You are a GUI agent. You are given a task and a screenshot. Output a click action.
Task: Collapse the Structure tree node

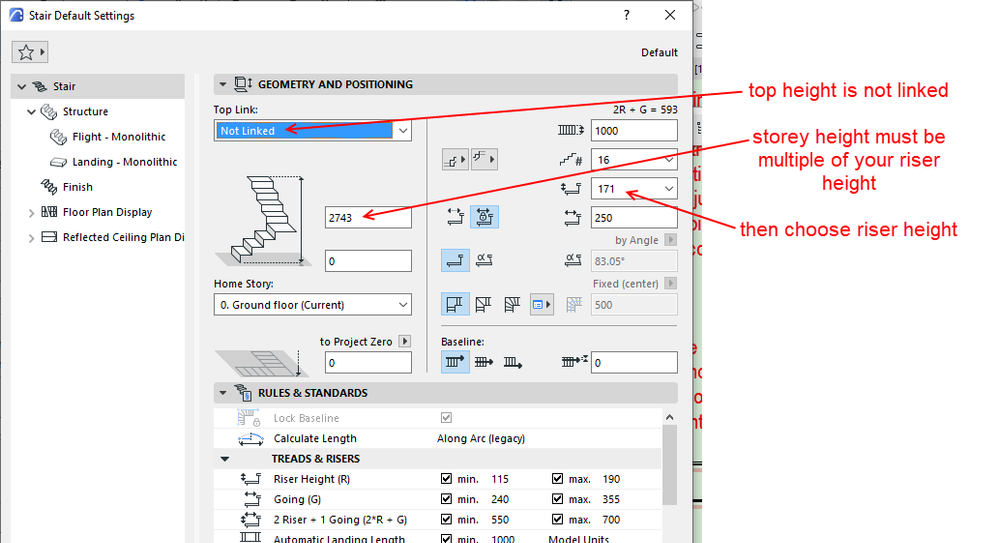pyautogui.click(x=31, y=112)
